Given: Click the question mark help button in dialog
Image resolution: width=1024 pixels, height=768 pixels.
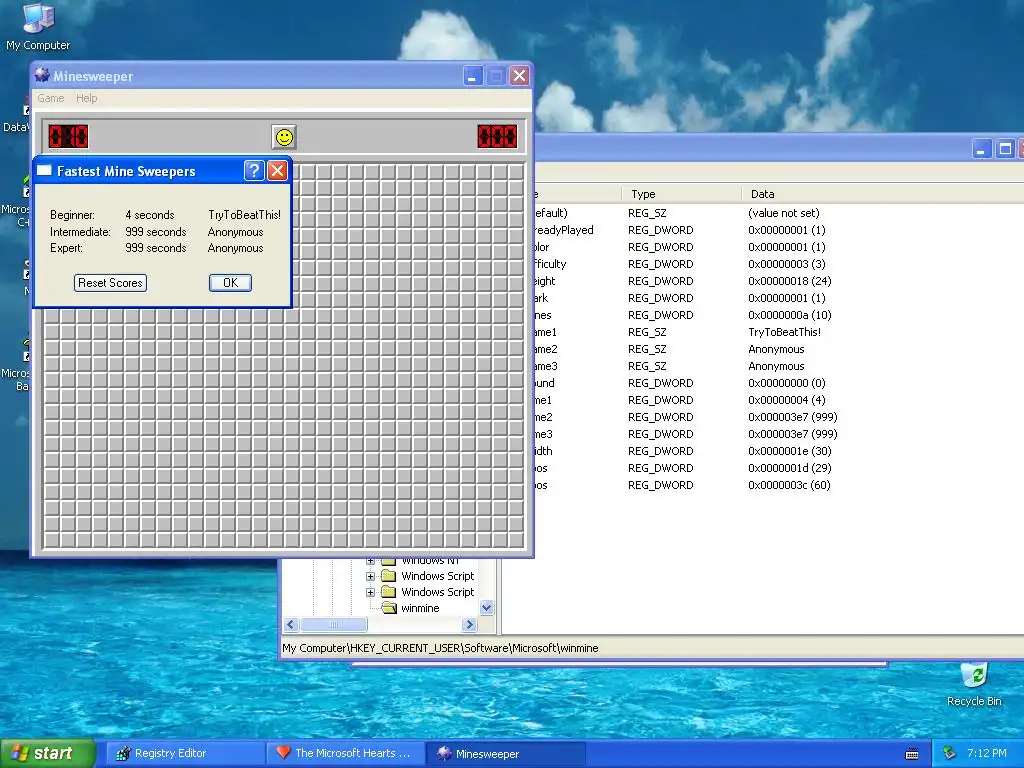Looking at the screenshot, I should pos(253,170).
